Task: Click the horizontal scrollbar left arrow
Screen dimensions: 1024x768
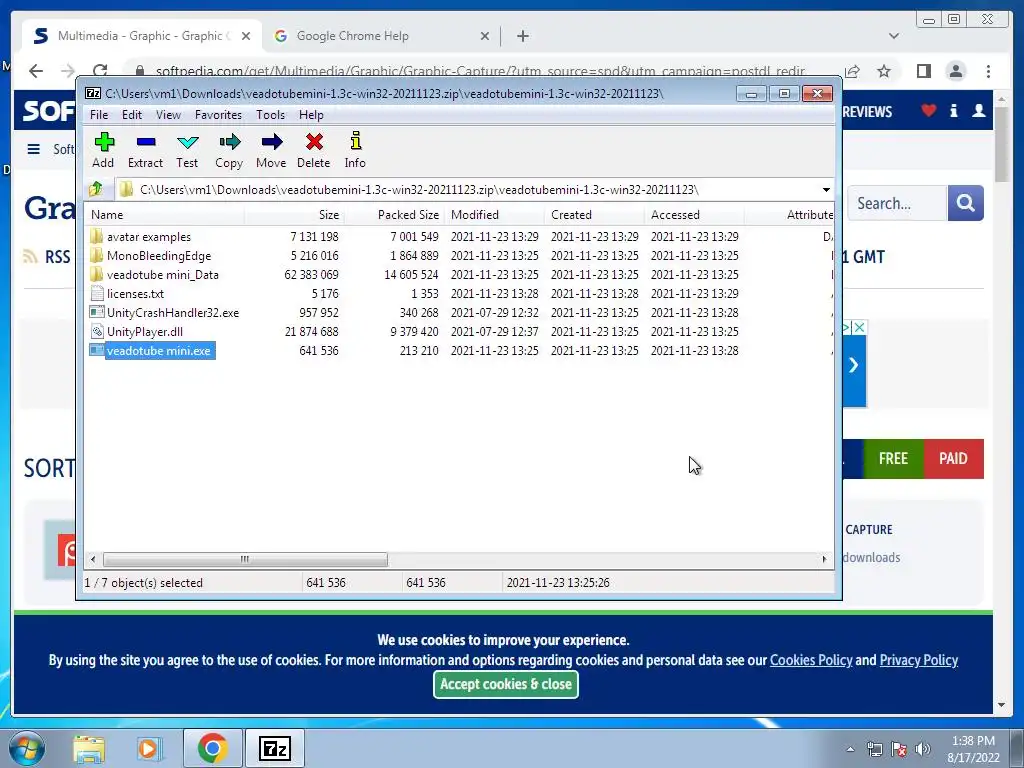Action: [x=93, y=560]
